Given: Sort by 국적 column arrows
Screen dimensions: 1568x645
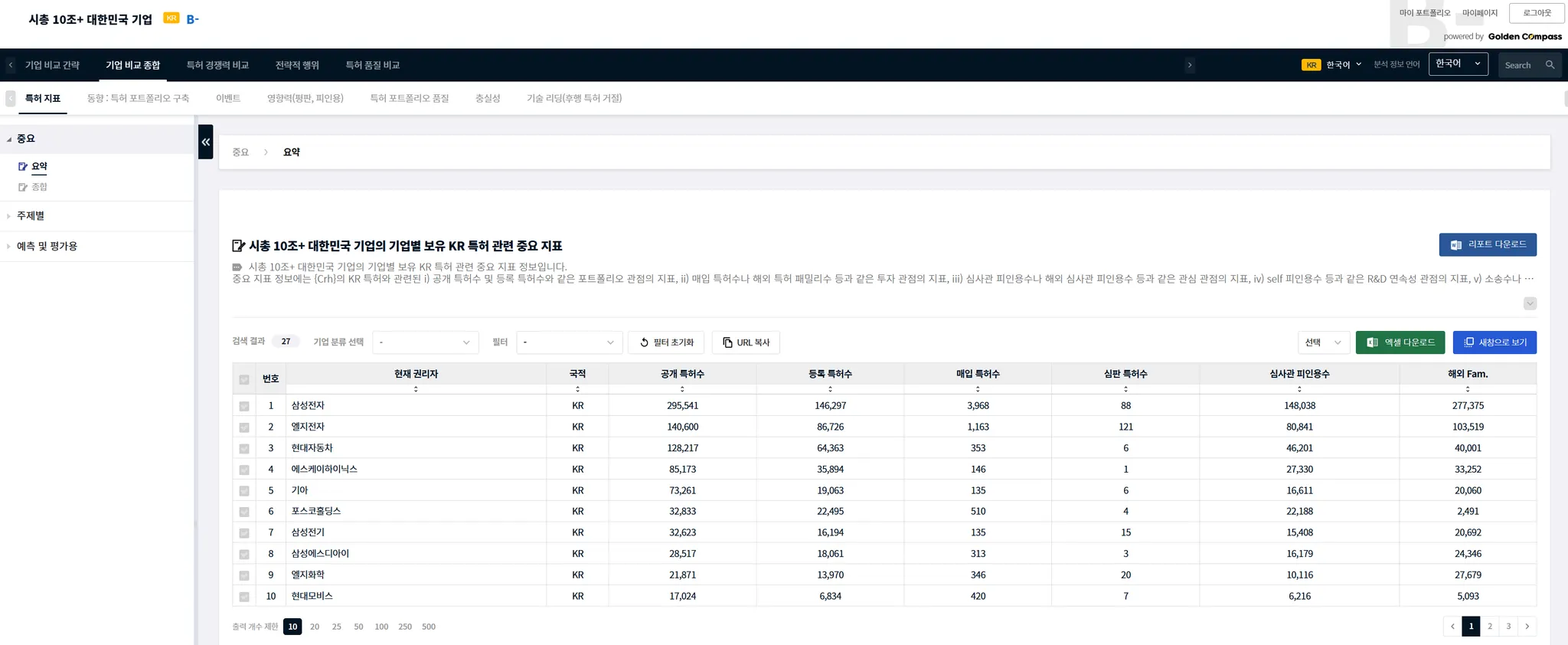Looking at the screenshot, I should click(577, 389).
